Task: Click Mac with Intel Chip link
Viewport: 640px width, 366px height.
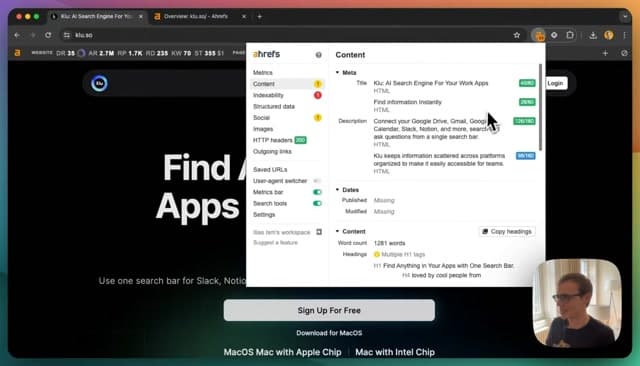Action: tap(395, 352)
